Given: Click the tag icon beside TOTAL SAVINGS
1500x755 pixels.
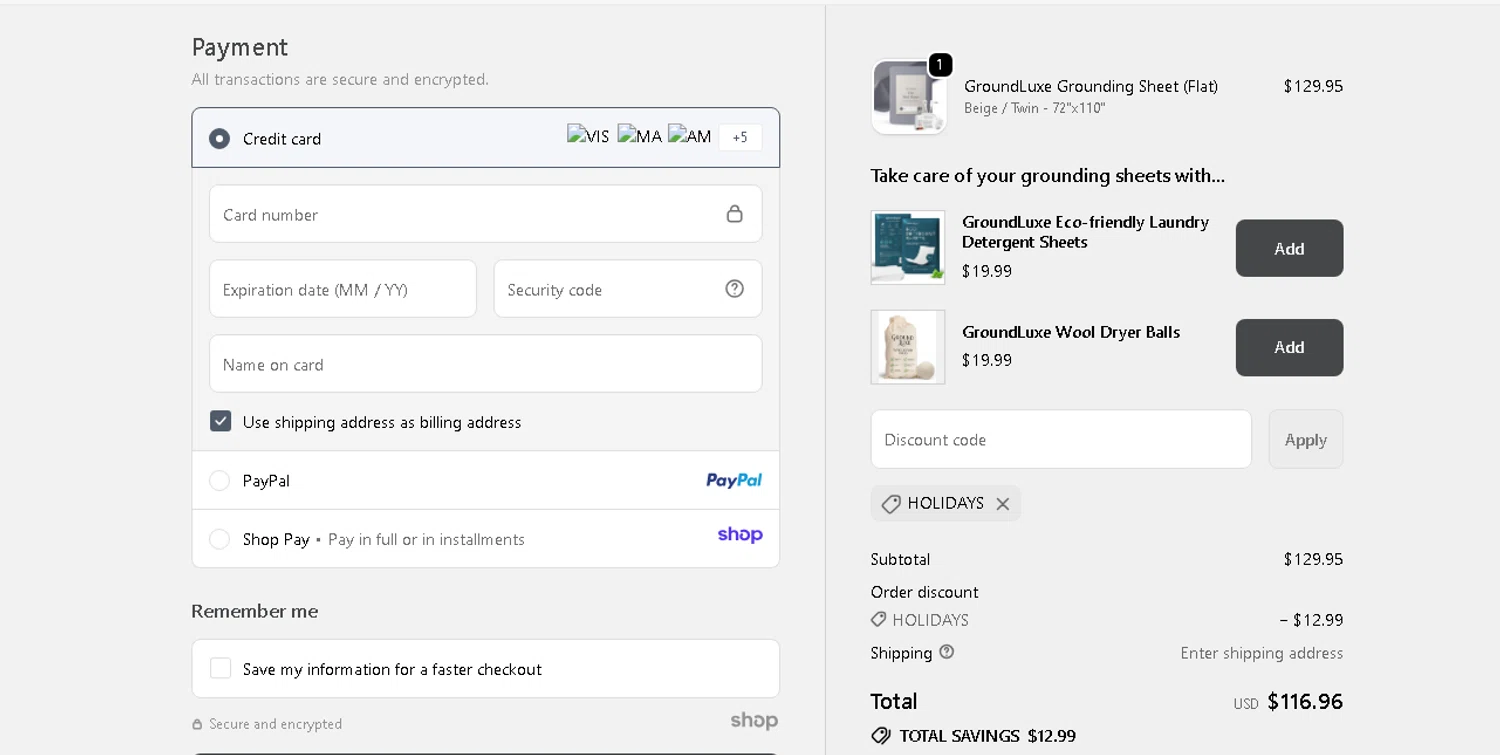Looking at the screenshot, I should [881, 736].
